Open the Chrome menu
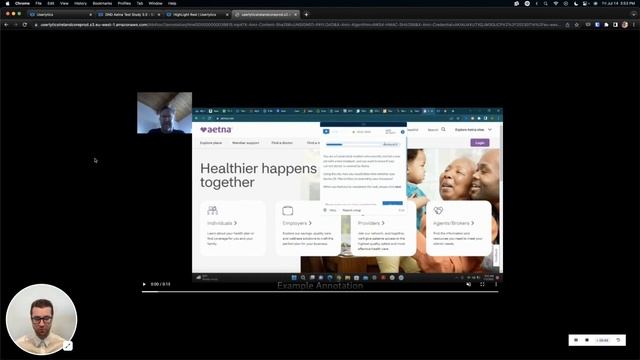Image resolution: width=640 pixels, height=360 pixels. 22,3
